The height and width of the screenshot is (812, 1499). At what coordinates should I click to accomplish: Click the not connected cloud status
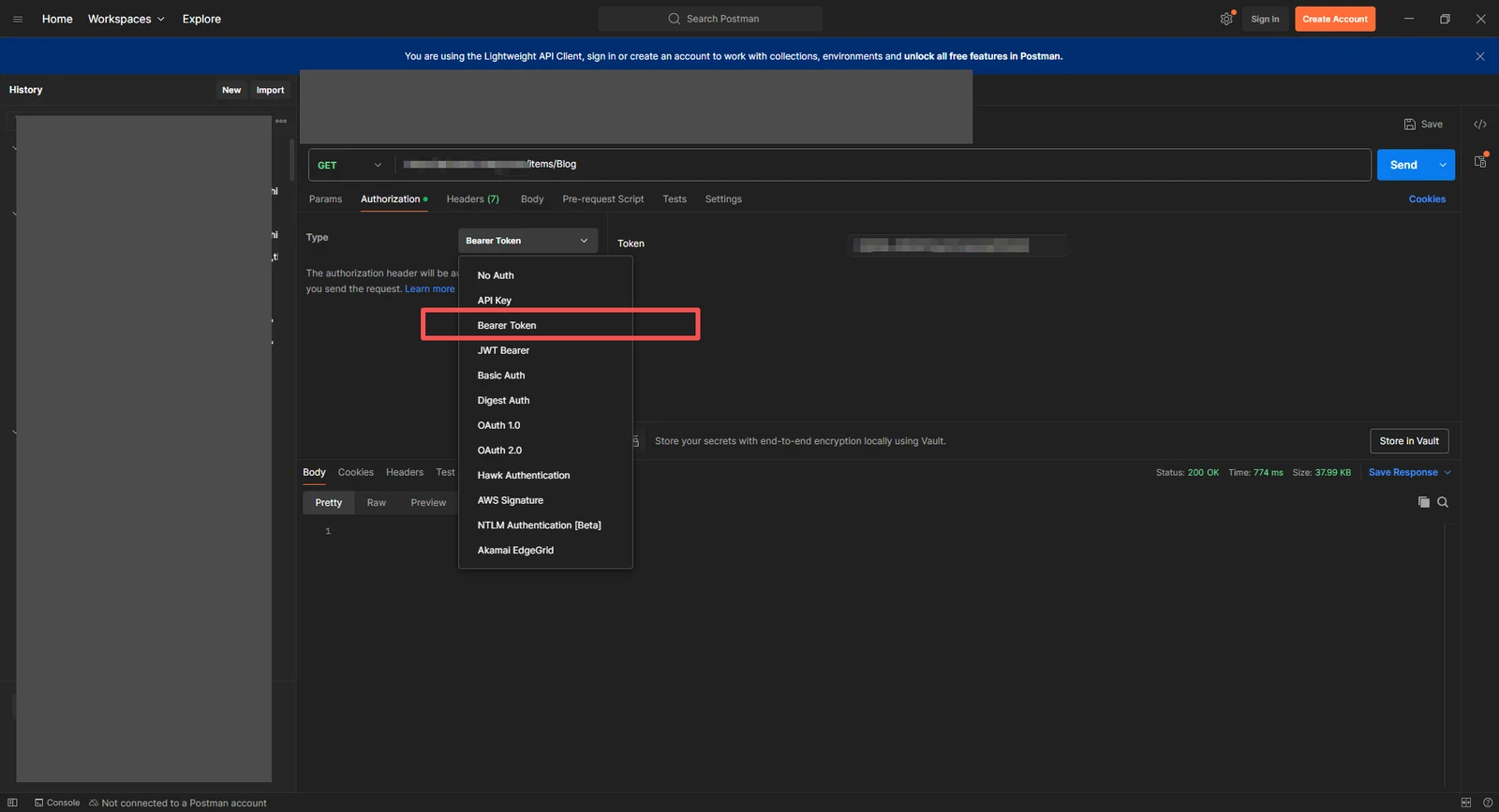click(x=178, y=803)
